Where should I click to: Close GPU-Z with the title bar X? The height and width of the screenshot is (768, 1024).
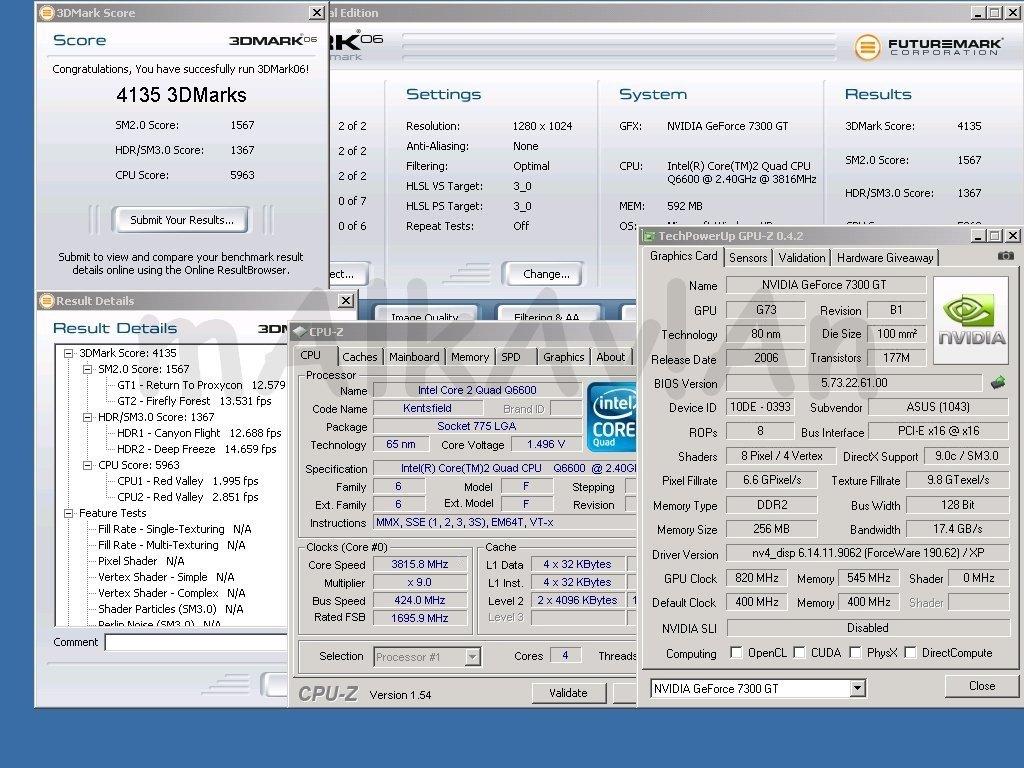[1012, 236]
